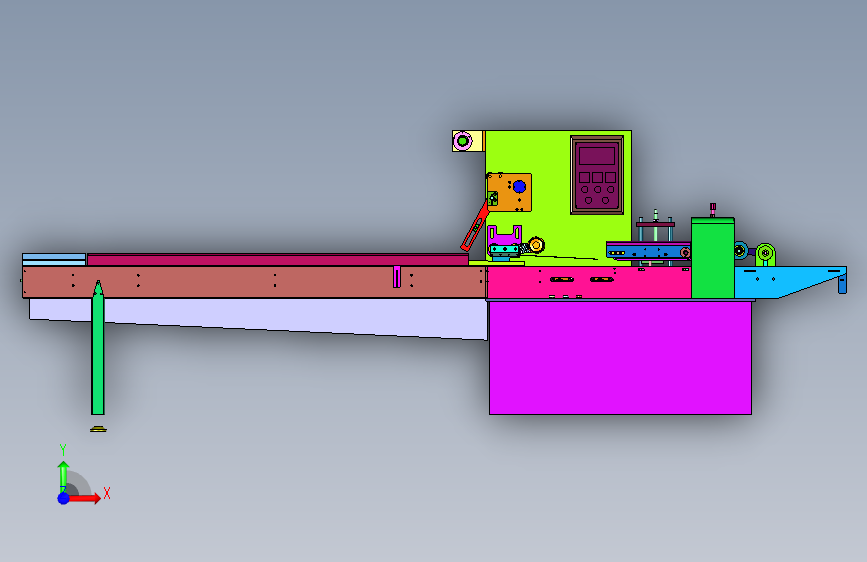Viewport: 867px width, 562px height.
Task: Select the large magenta base cabinet
Action: pos(620,357)
